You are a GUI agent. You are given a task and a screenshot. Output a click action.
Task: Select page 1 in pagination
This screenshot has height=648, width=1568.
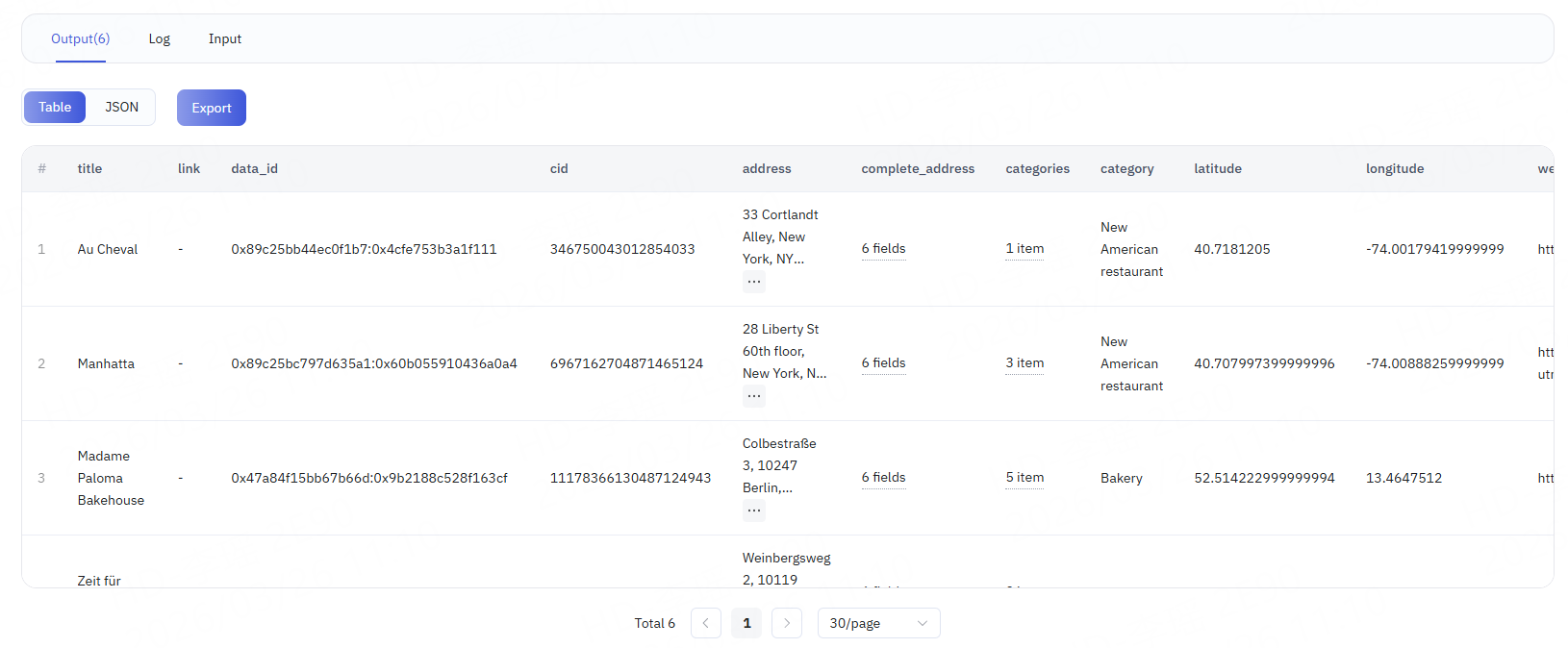[746, 623]
